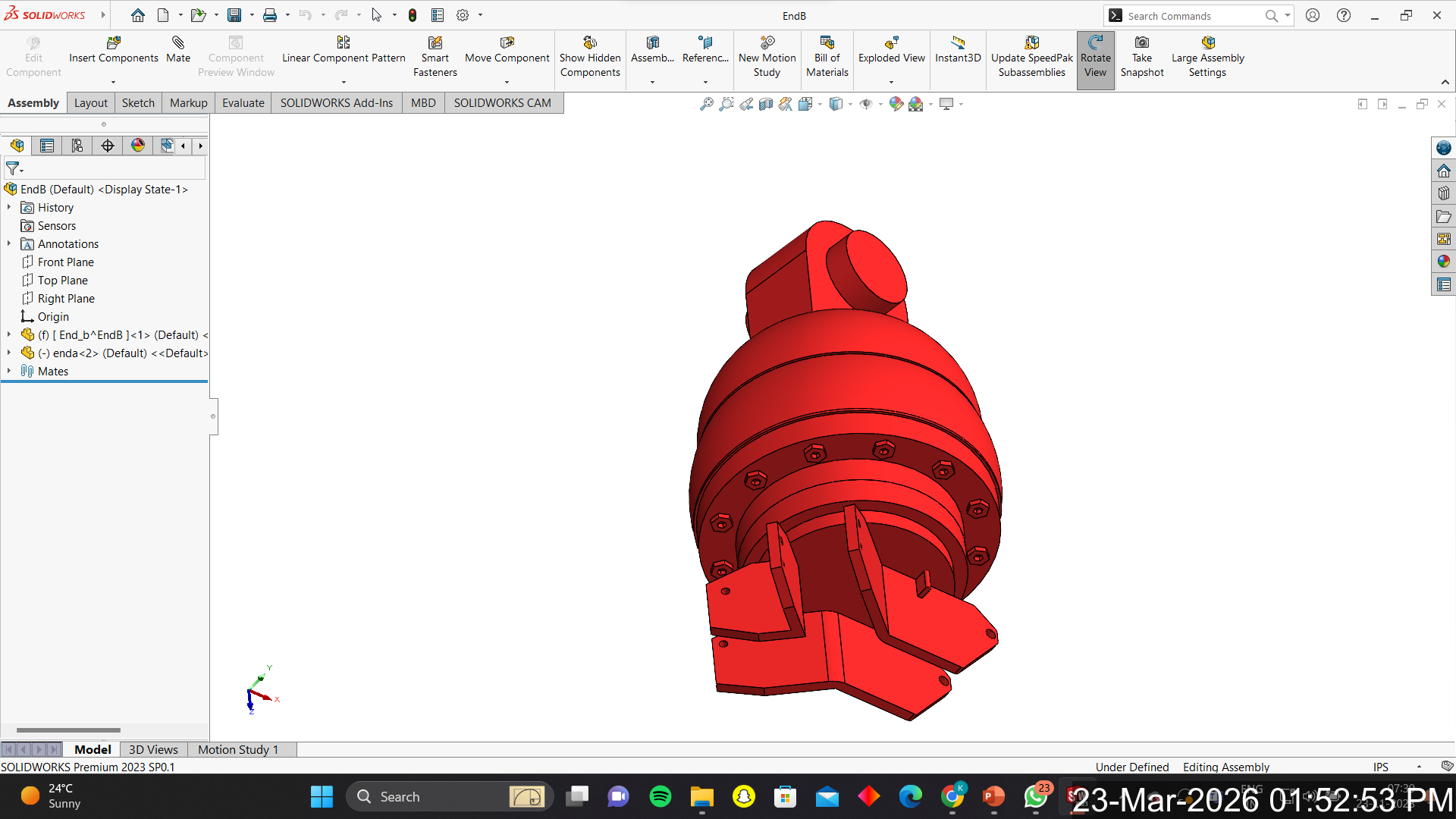Take Snapshot camera icon
This screenshot has width=1456, height=819.
[x=1141, y=43]
